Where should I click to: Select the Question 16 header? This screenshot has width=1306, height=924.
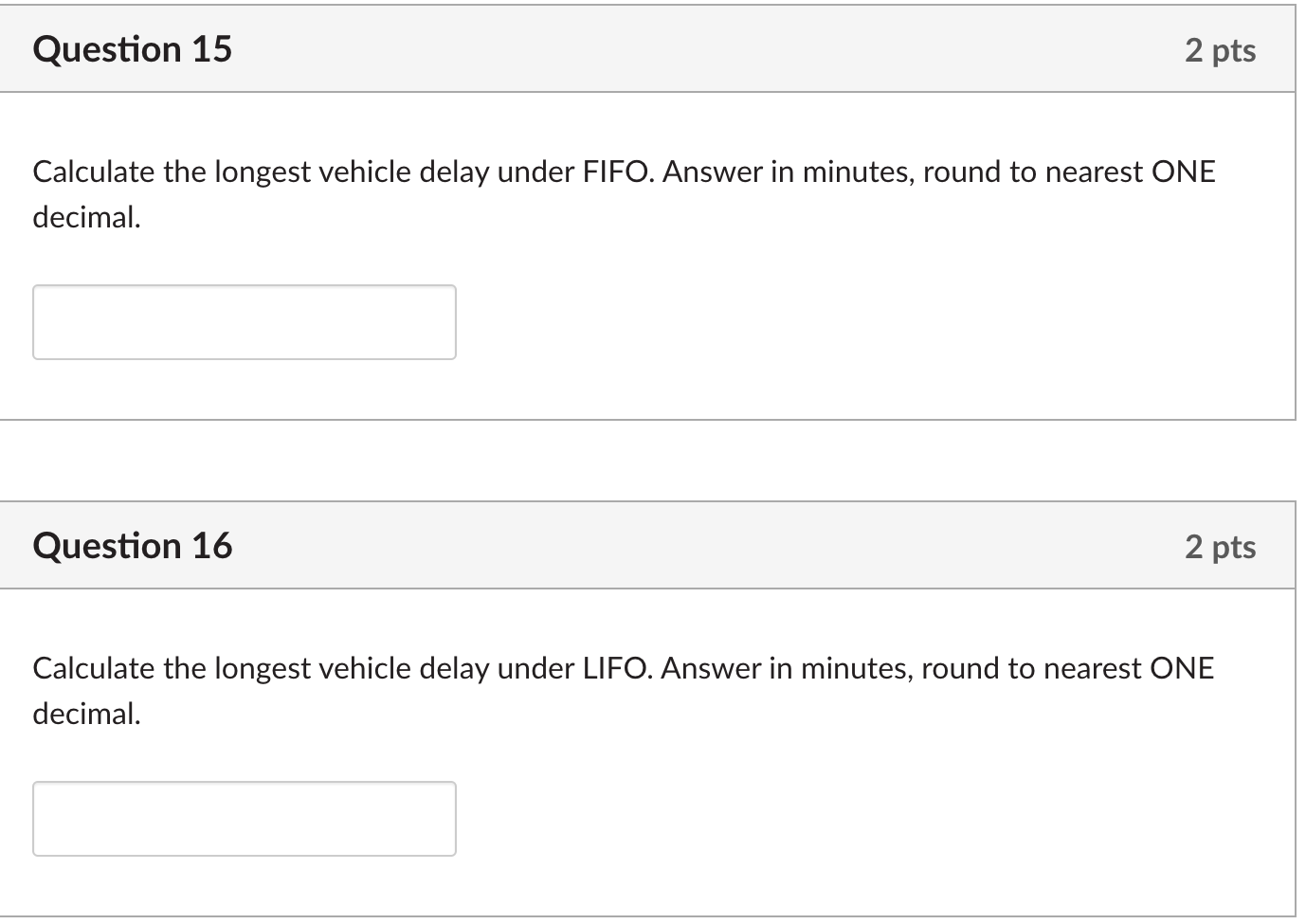(x=132, y=545)
